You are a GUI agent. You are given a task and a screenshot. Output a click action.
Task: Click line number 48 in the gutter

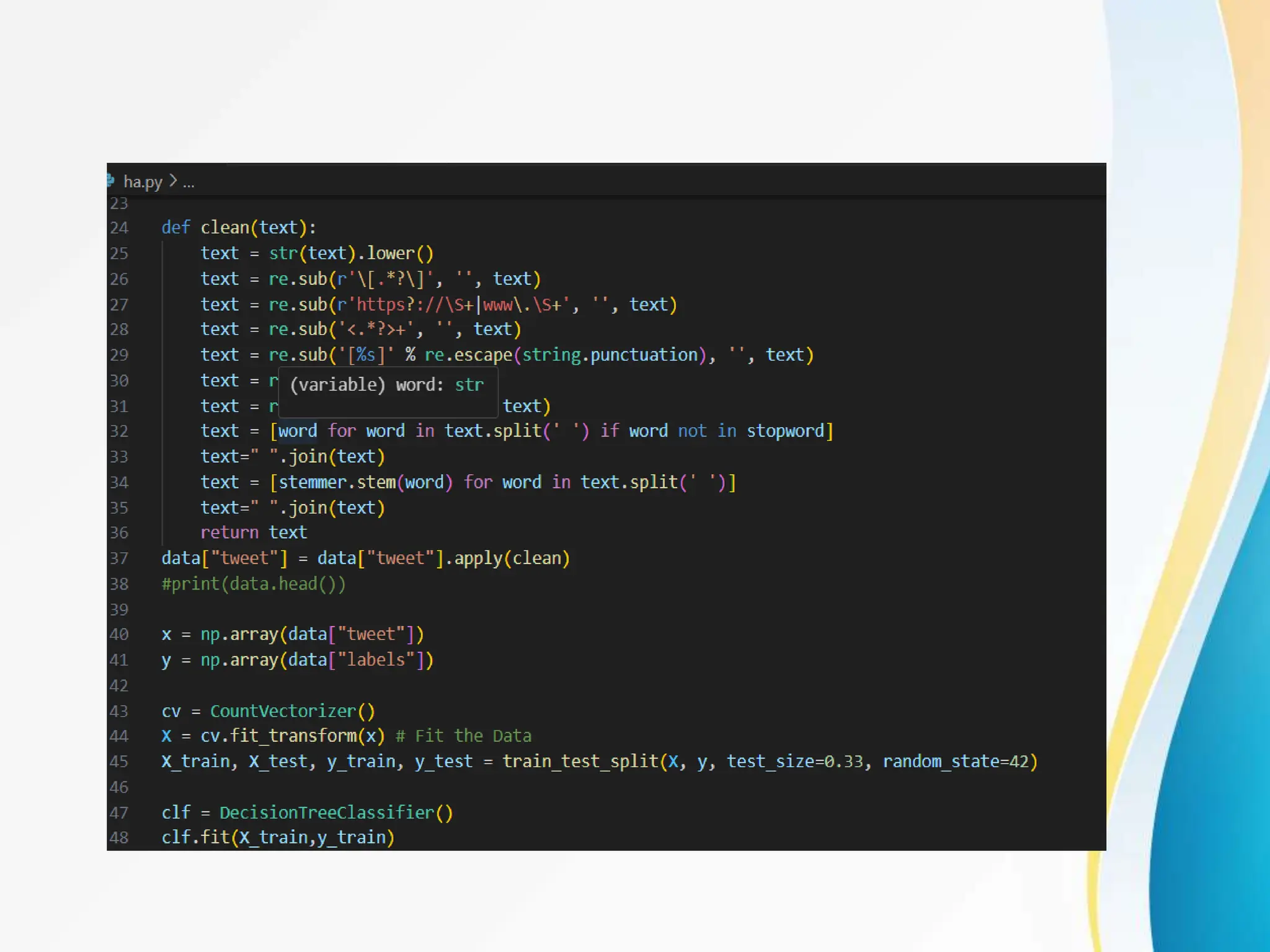[119, 838]
